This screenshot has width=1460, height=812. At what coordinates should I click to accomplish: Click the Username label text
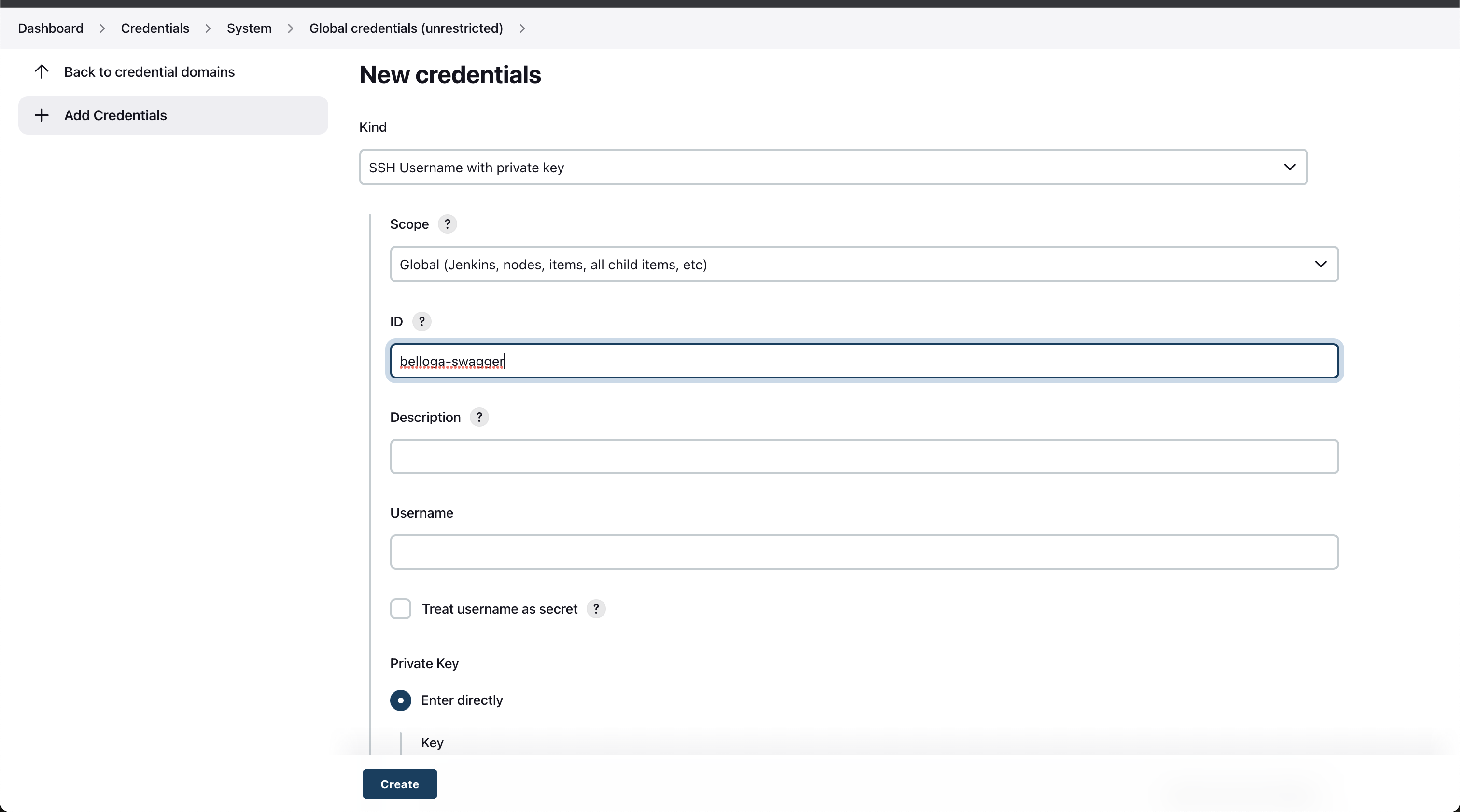coord(421,513)
